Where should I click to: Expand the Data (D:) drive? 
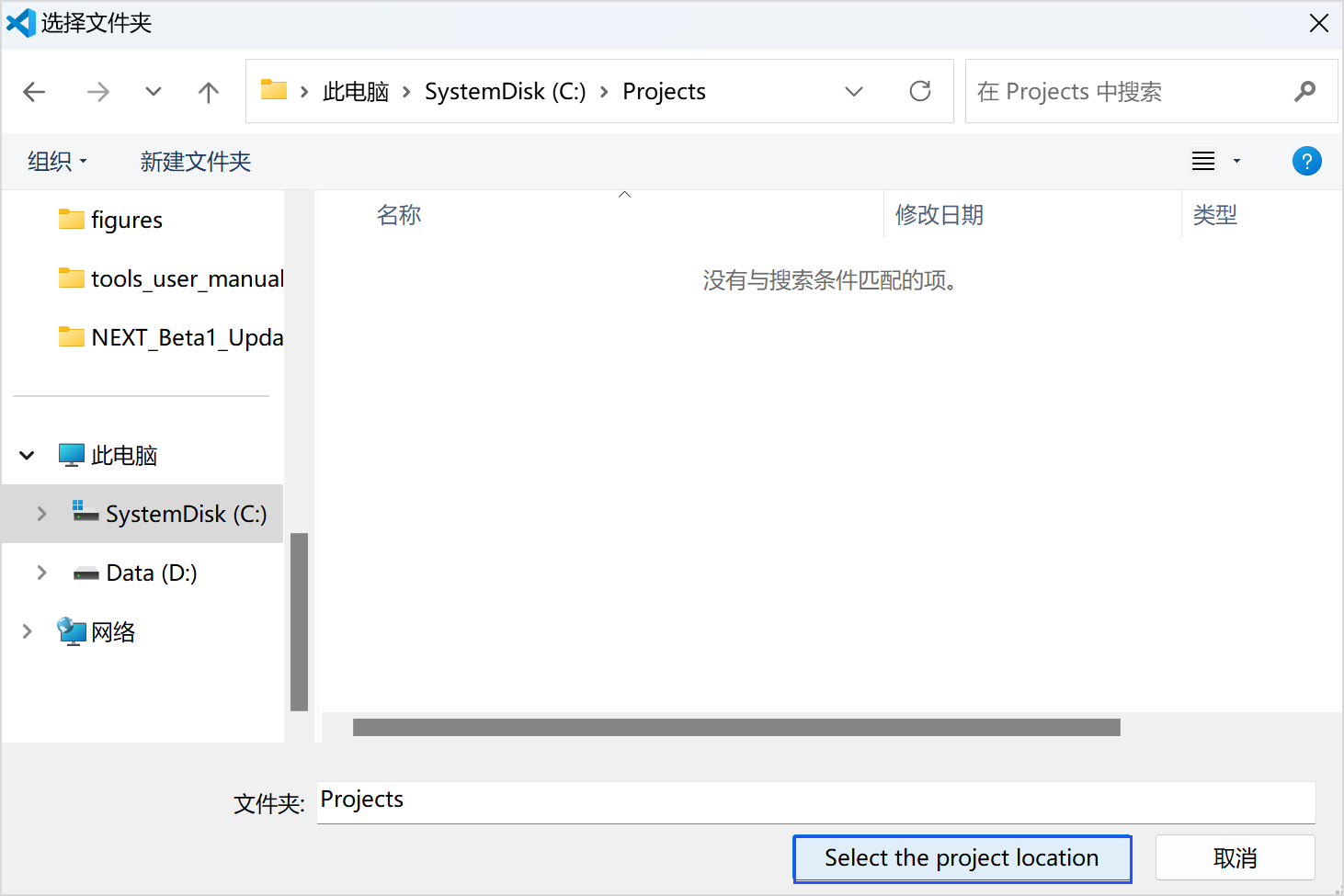(x=41, y=573)
